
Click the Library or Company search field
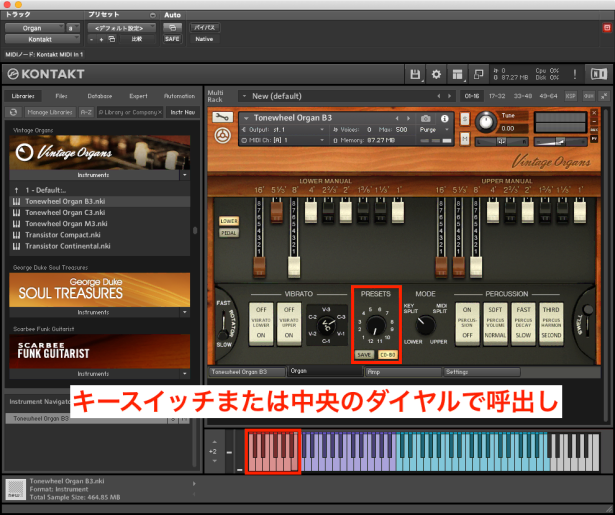(130, 112)
